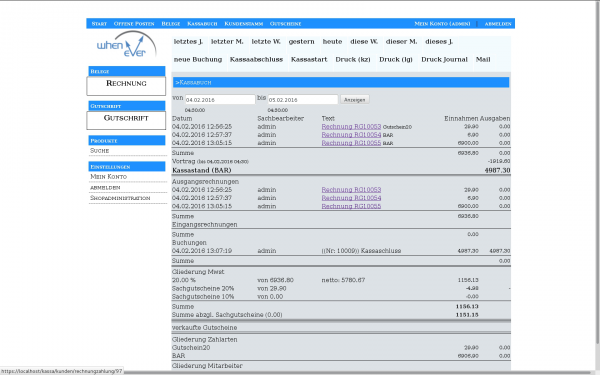Click abmelden in the sidebar
Viewport: 600px width, 375px height.
coord(105,188)
